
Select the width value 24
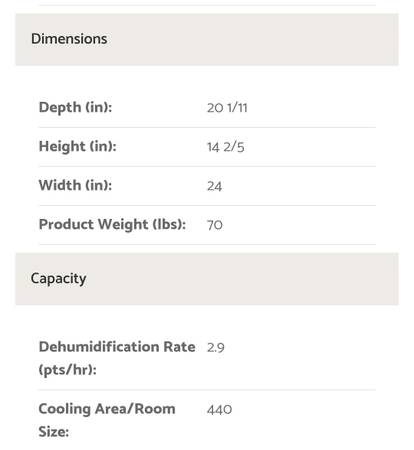[214, 186]
